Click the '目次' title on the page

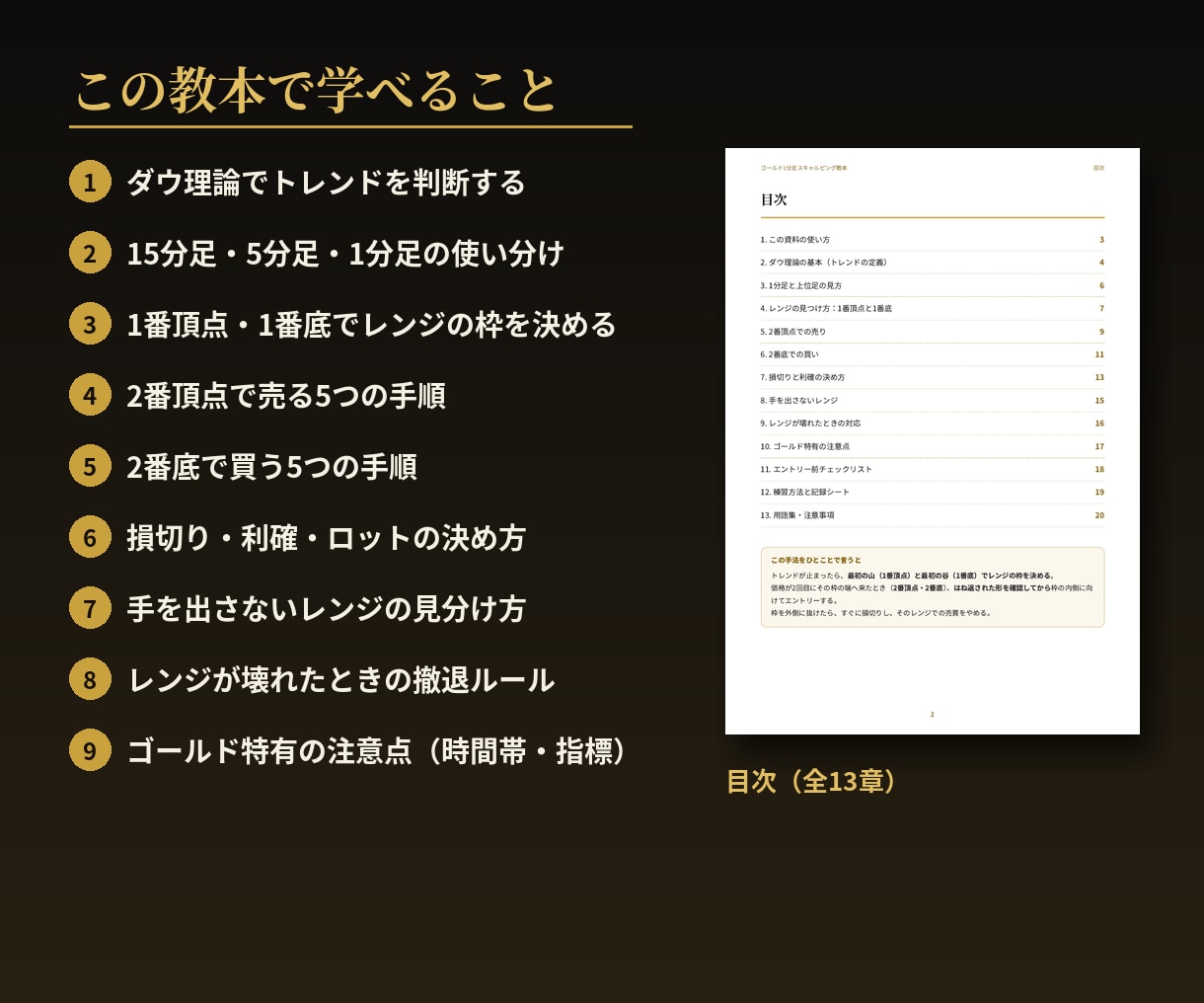pos(774,199)
